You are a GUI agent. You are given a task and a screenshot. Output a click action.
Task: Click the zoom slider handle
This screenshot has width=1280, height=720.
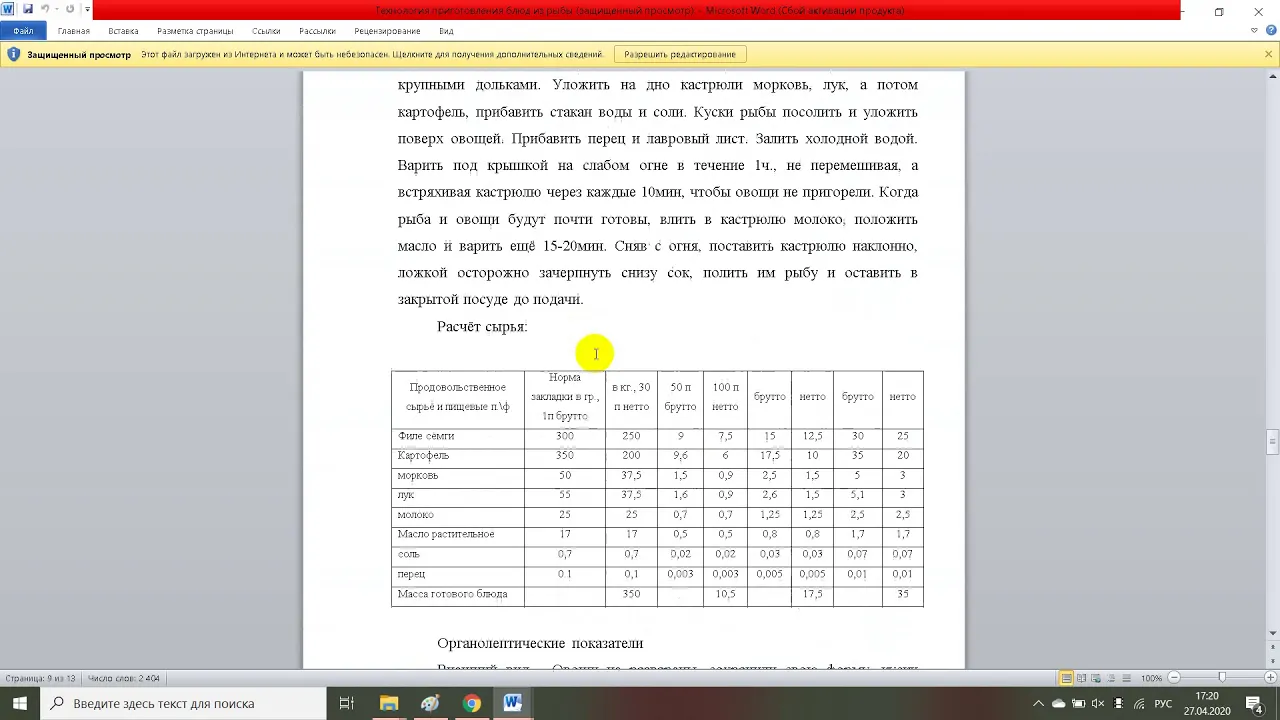click(1221, 678)
